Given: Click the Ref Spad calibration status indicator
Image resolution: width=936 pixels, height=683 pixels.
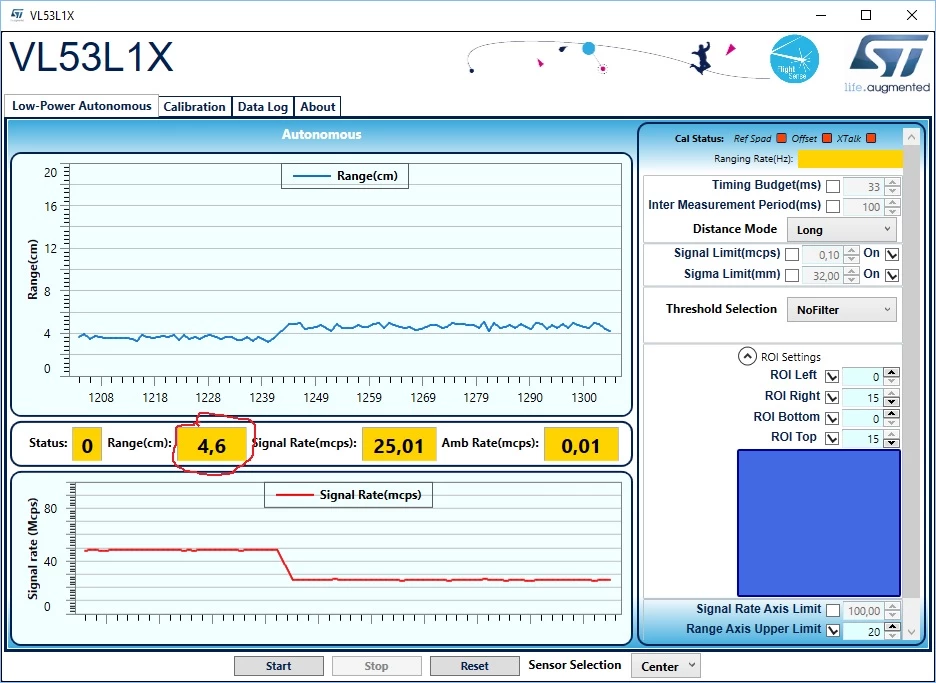Looking at the screenshot, I should pos(781,139).
